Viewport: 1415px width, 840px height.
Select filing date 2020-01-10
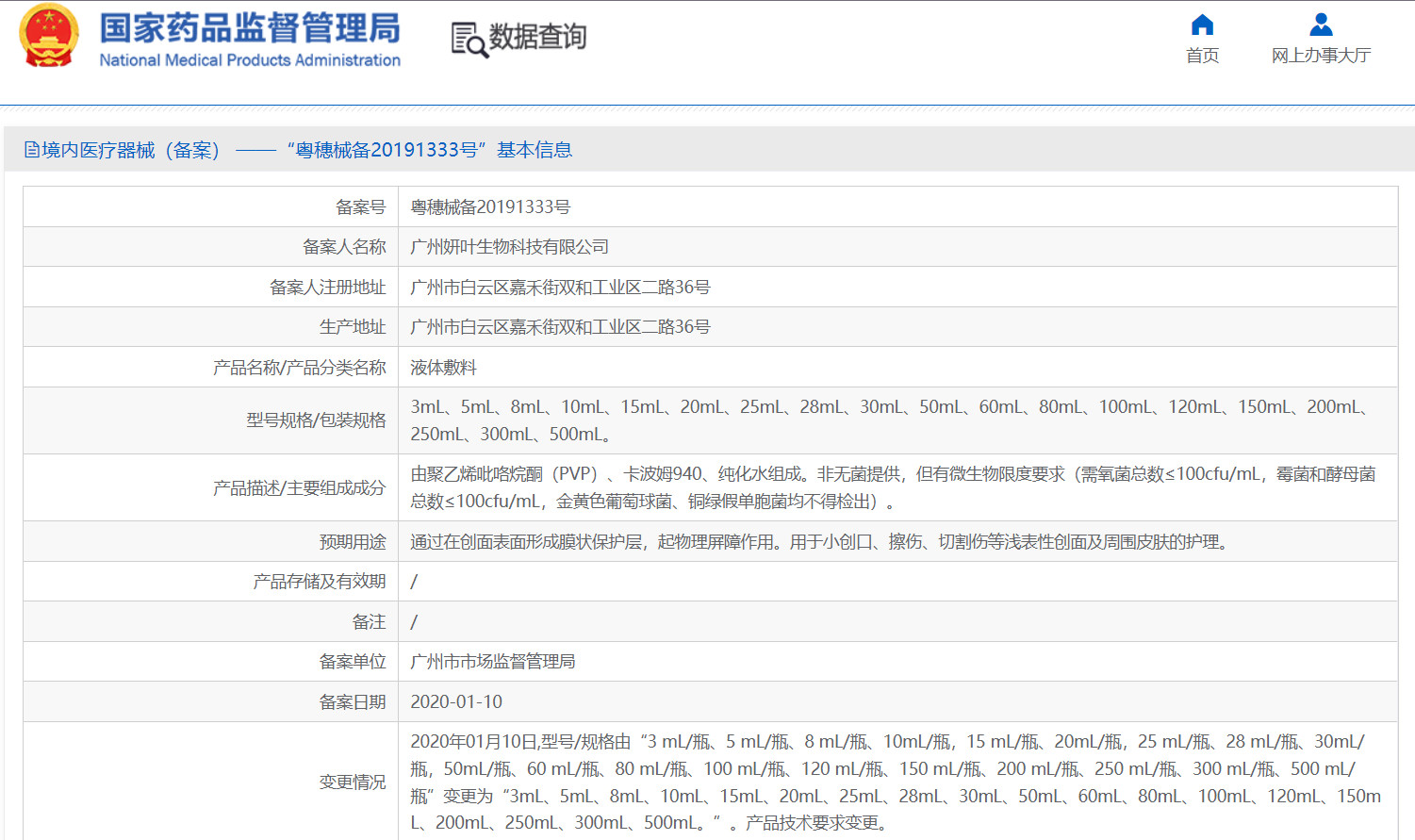tap(456, 702)
